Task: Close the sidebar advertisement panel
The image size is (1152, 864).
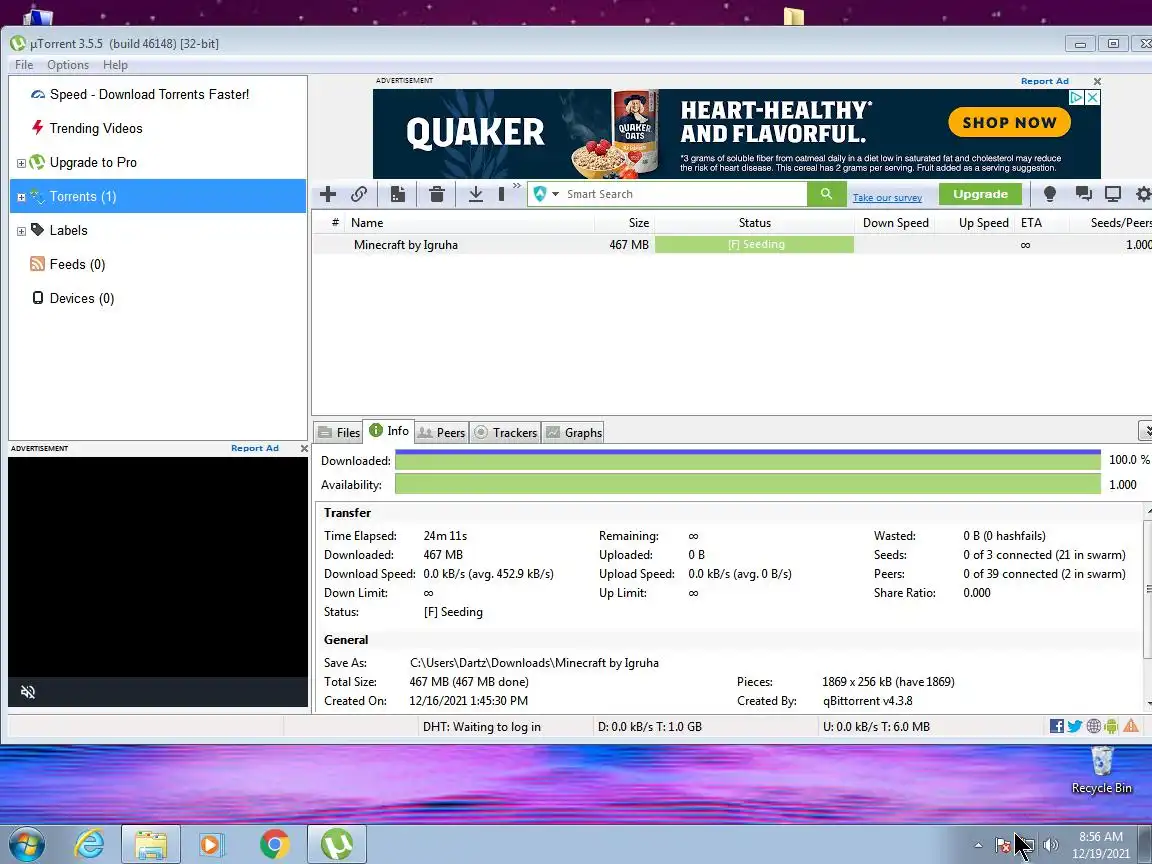Action: tap(304, 448)
